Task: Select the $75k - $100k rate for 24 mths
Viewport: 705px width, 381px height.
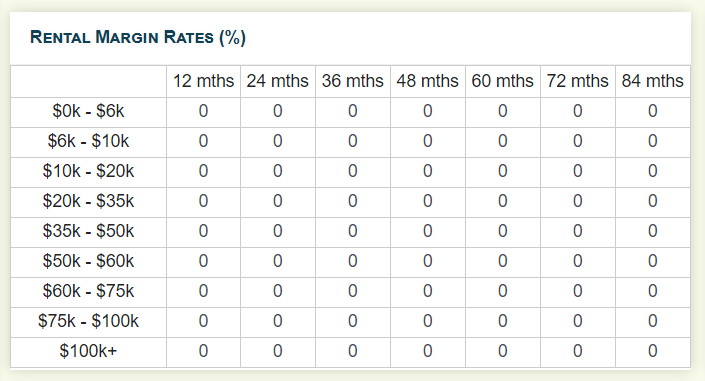Action: pos(277,321)
